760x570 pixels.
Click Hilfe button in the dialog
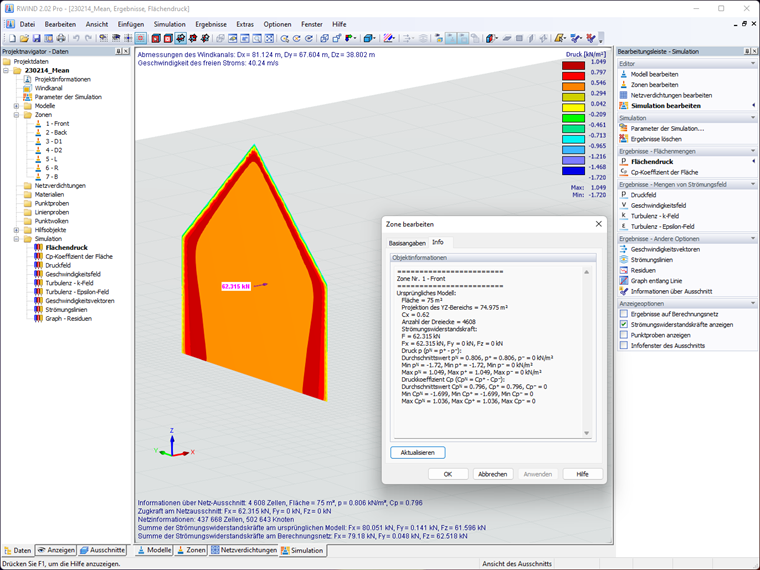(583, 474)
